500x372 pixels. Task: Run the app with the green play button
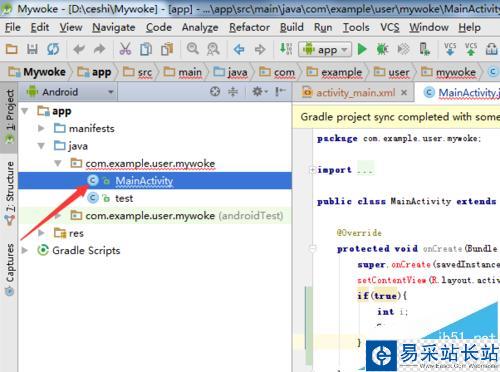coord(362,49)
